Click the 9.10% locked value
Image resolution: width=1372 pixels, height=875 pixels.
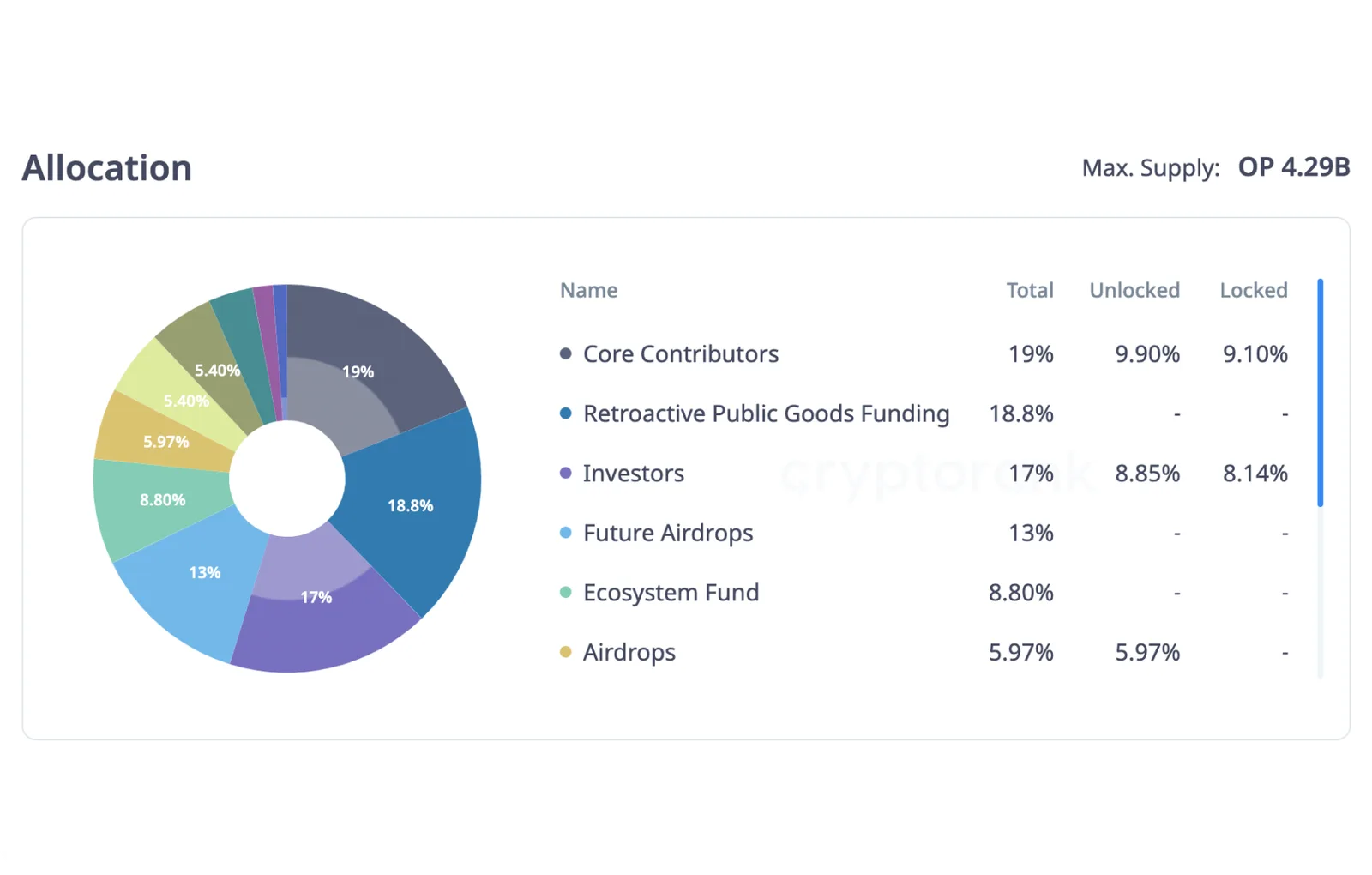coord(1255,353)
